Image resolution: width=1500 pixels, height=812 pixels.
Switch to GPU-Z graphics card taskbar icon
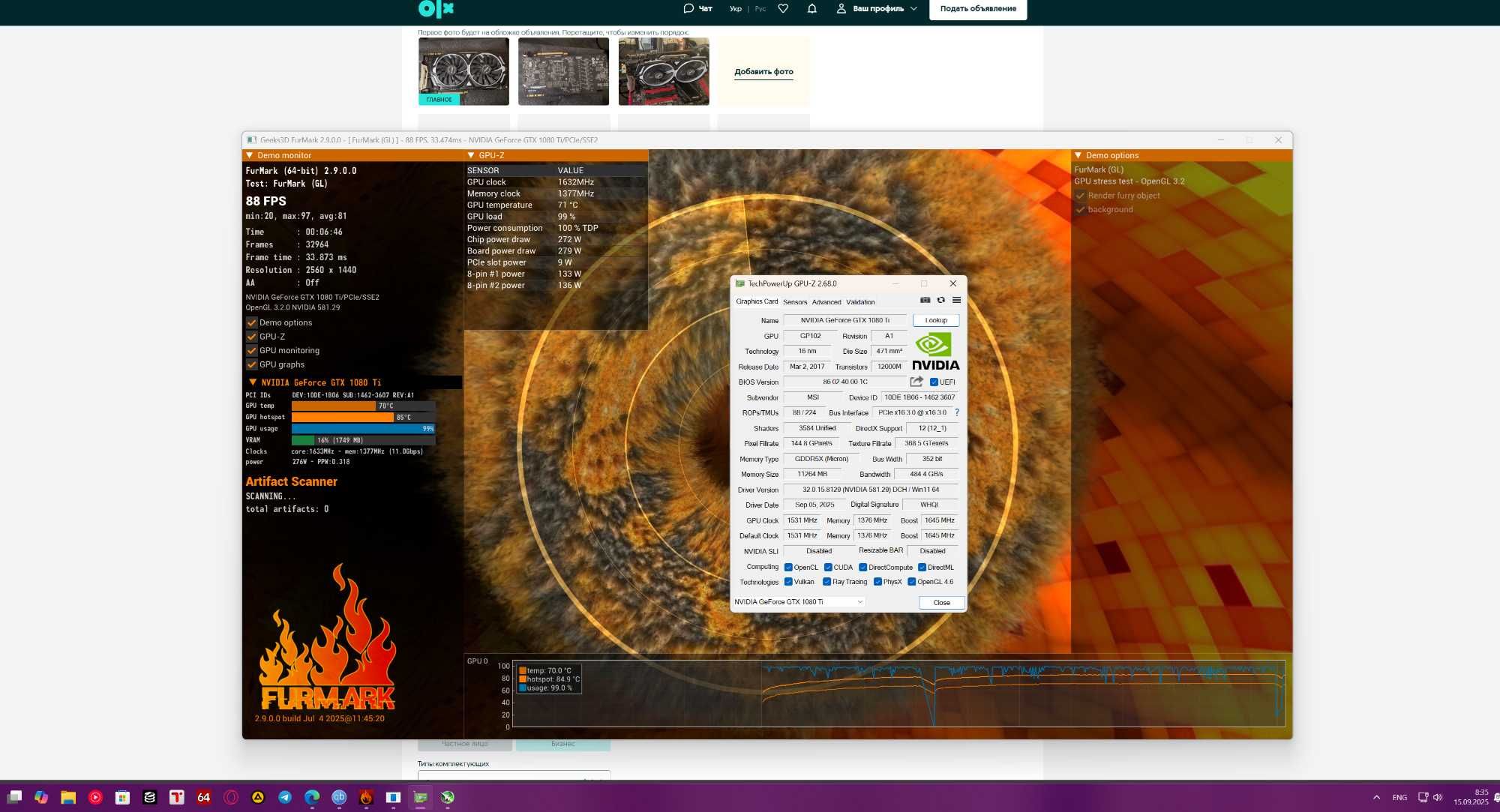pyautogui.click(x=420, y=797)
